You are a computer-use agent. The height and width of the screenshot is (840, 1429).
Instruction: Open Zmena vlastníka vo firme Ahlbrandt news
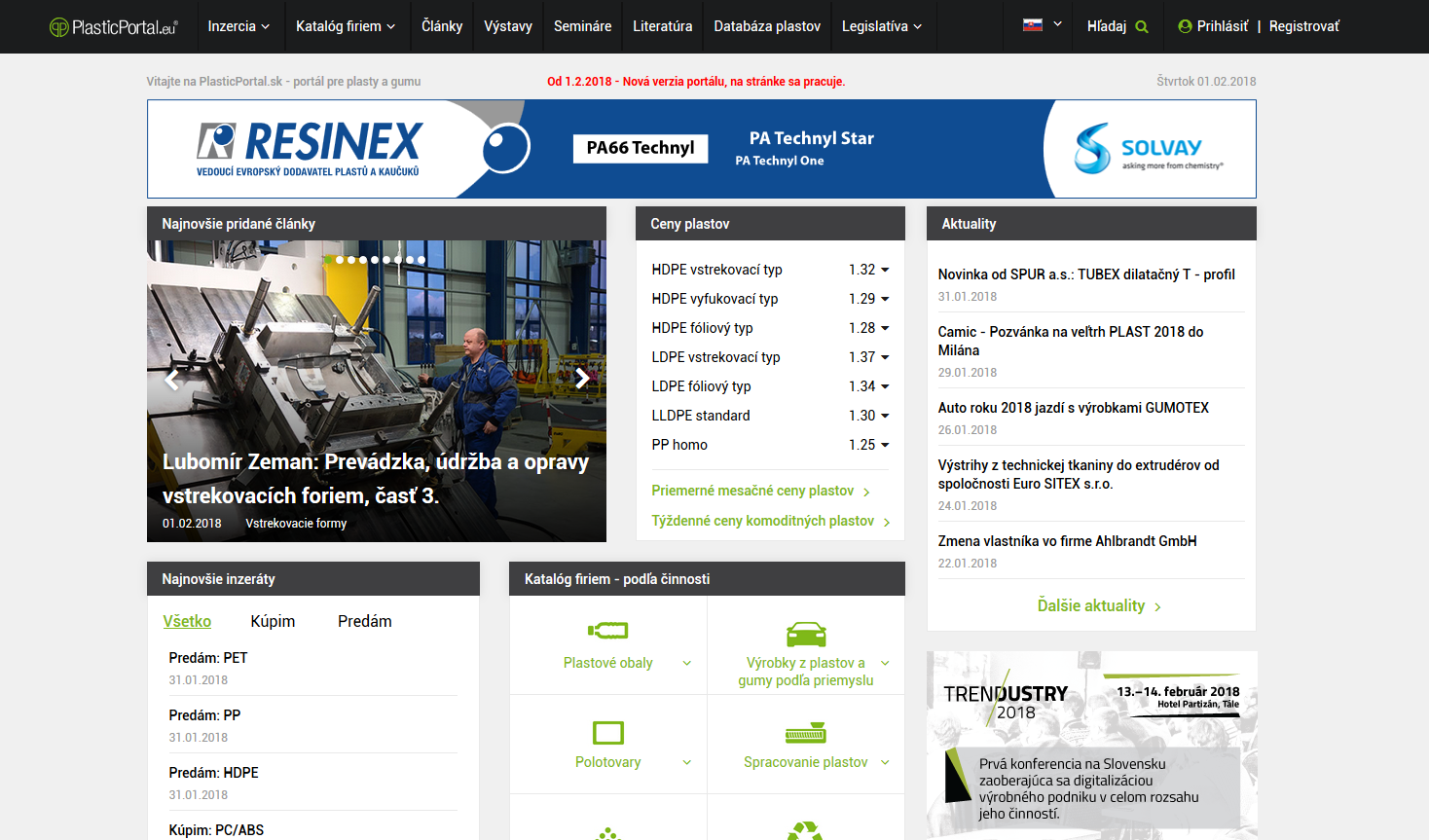click(1067, 541)
